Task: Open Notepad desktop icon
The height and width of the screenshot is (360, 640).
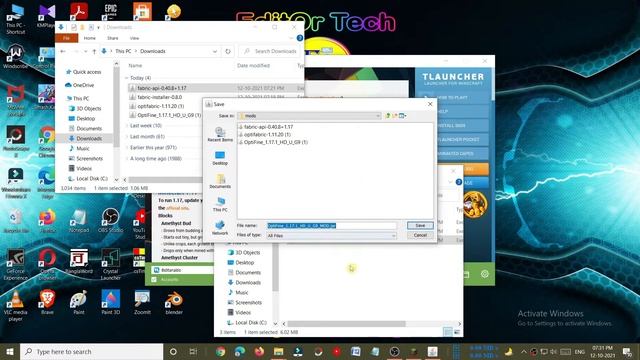Action: pyautogui.click(x=79, y=221)
